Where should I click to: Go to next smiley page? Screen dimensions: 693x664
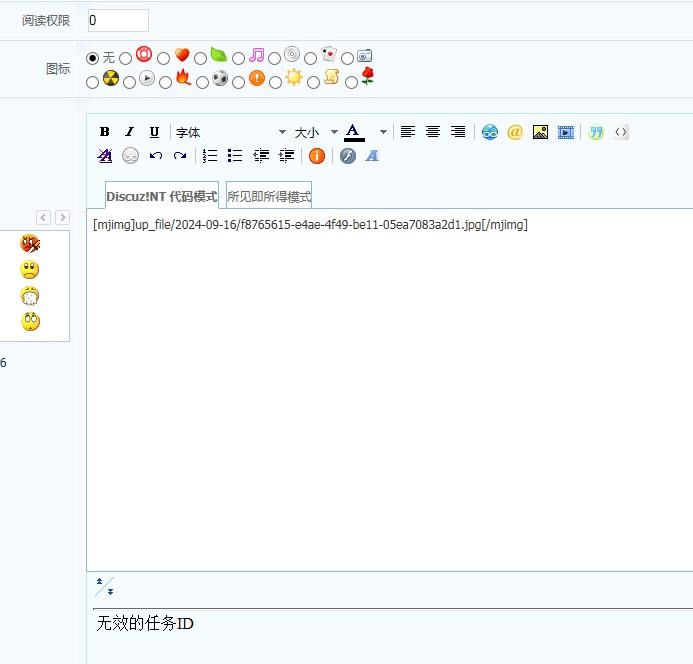[x=62, y=218]
